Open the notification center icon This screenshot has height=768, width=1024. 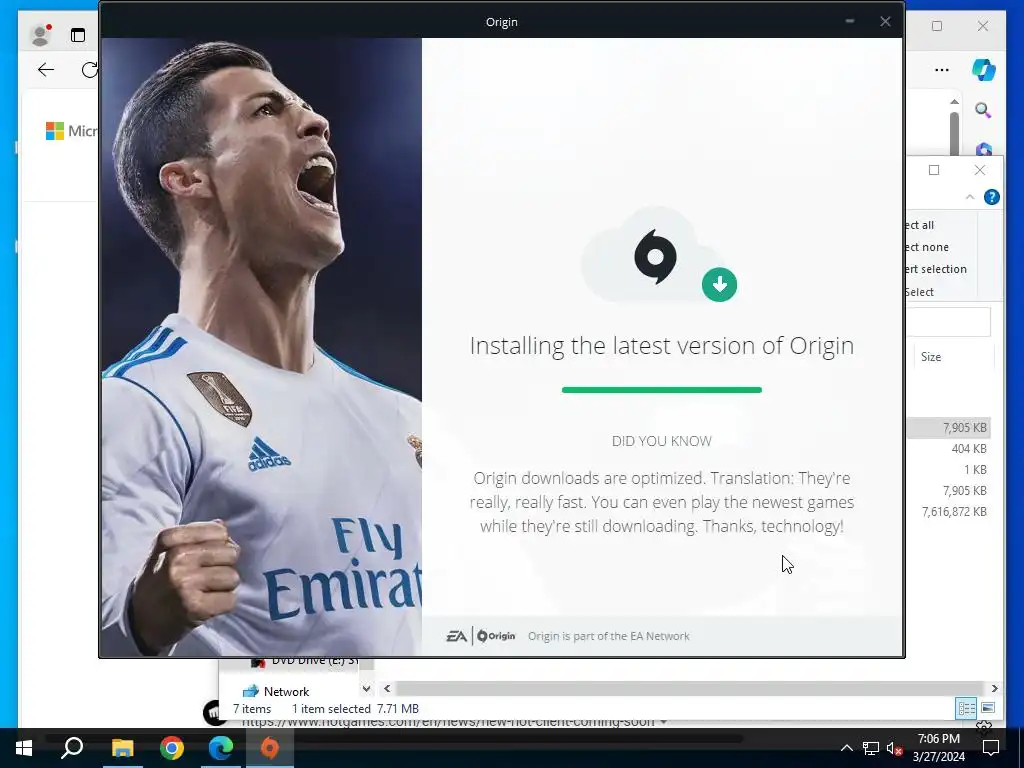point(991,748)
